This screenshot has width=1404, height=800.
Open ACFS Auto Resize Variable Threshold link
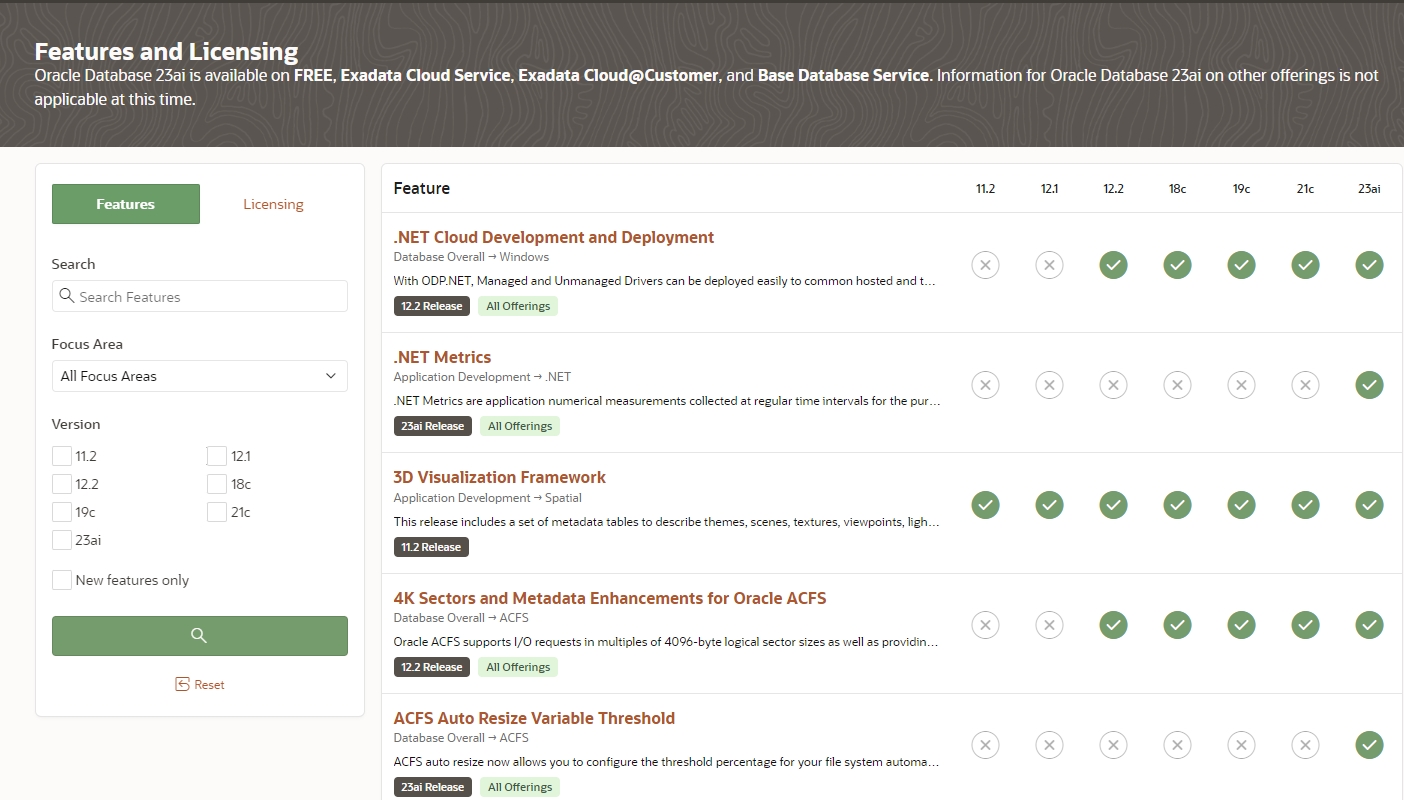(534, 718)
